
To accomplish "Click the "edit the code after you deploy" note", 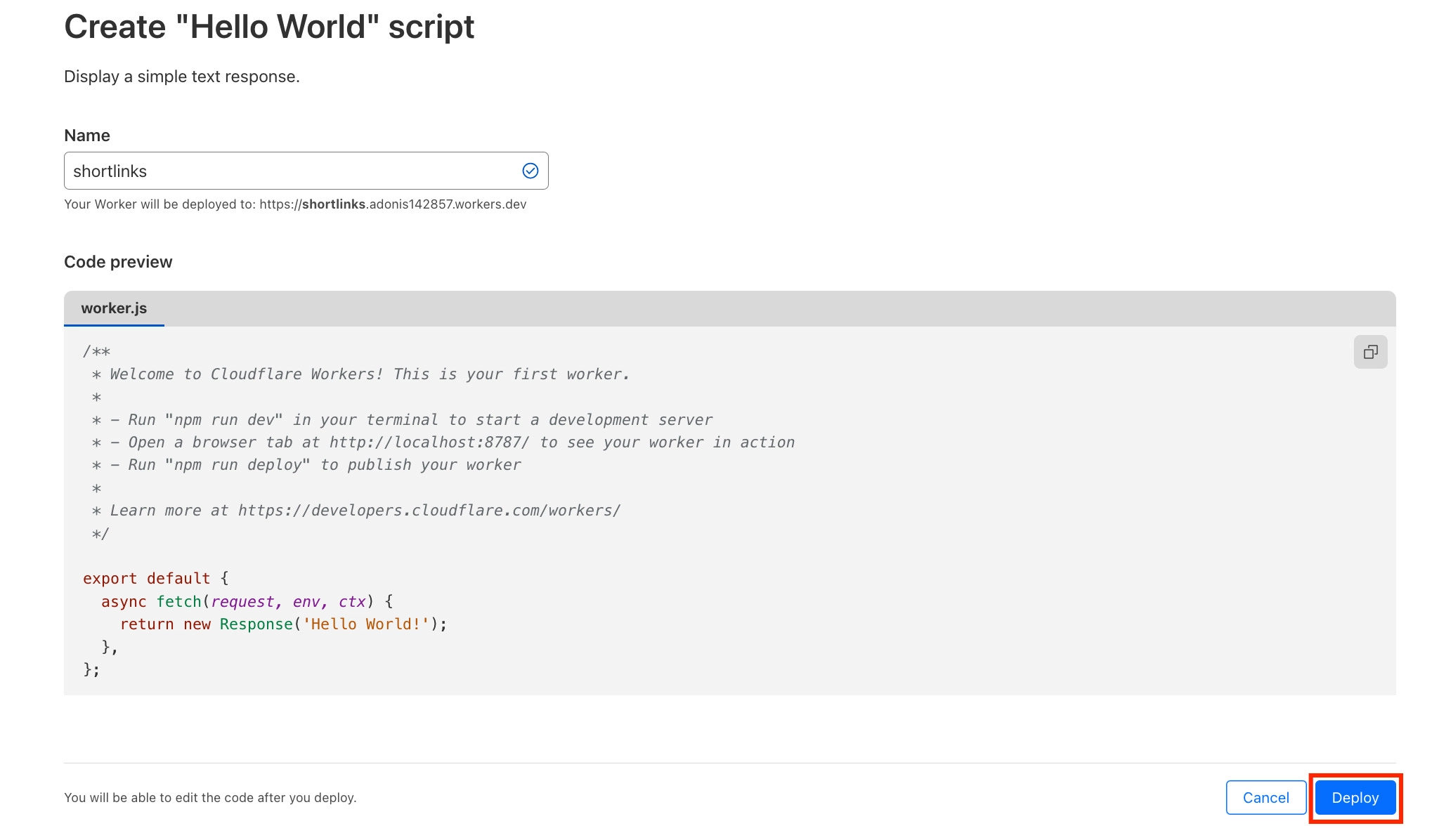I will pyautogui.click(x=210, y=798).
